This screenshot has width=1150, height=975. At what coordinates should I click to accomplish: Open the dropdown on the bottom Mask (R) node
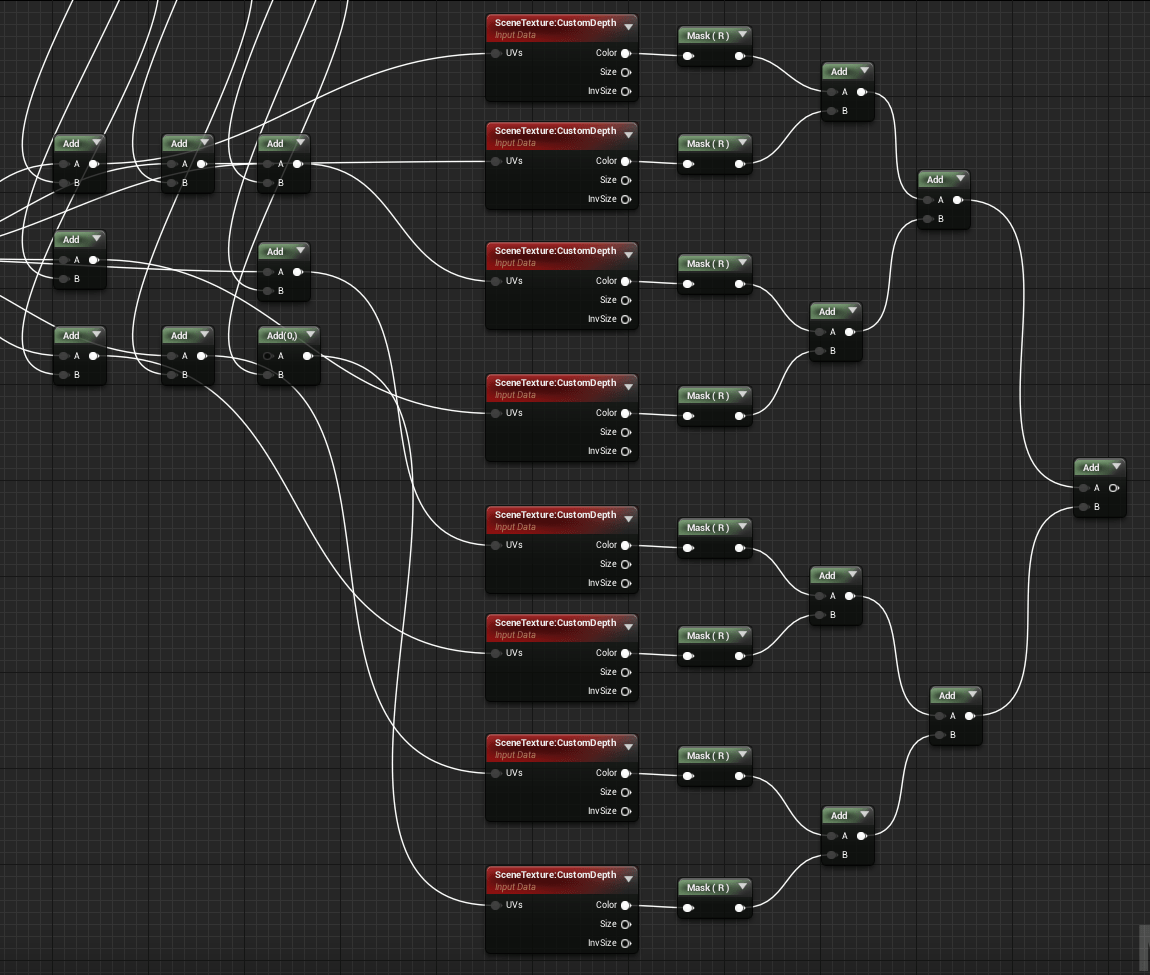point(742,887)
